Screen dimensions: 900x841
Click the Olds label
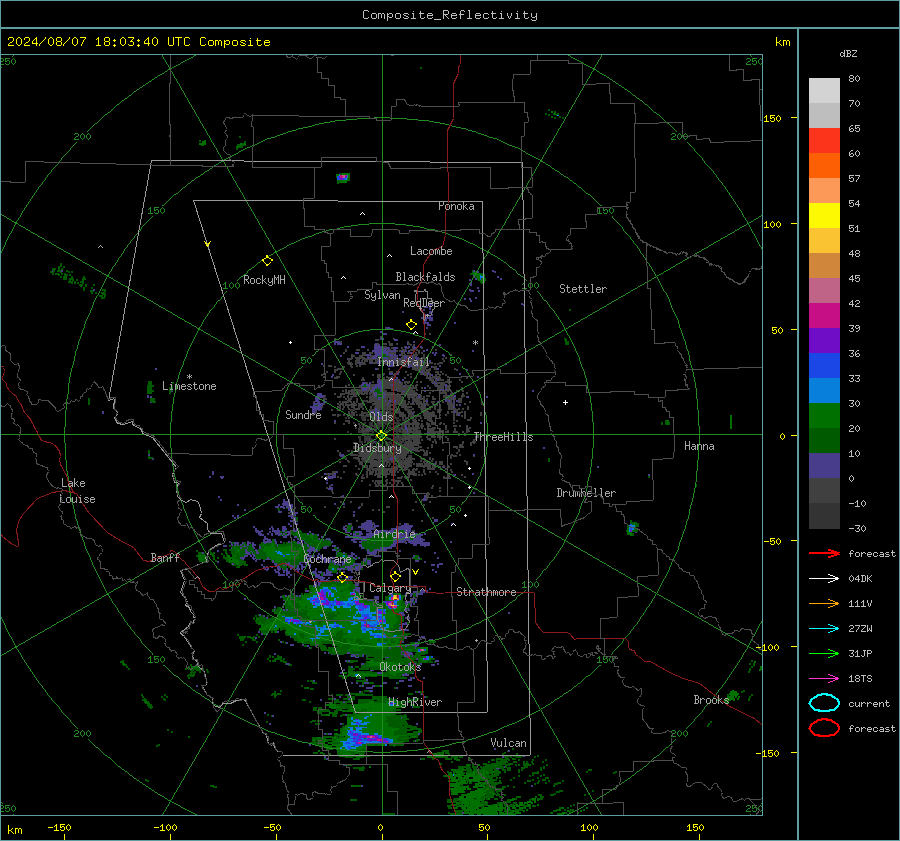pyautogui.click(x=381, y=417)
